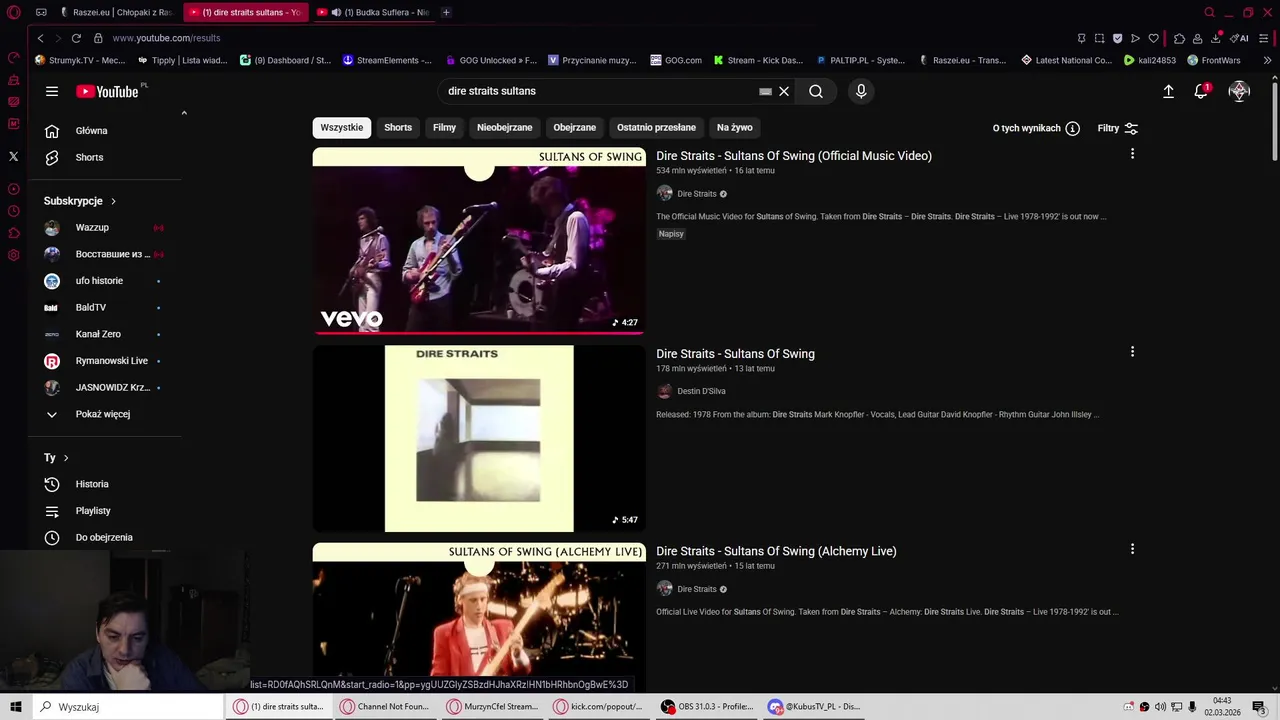This screenshot has height=720, width=1280.
Task: Switch to Budka Suflera browser tab
Action: click(x=376, y=12)
